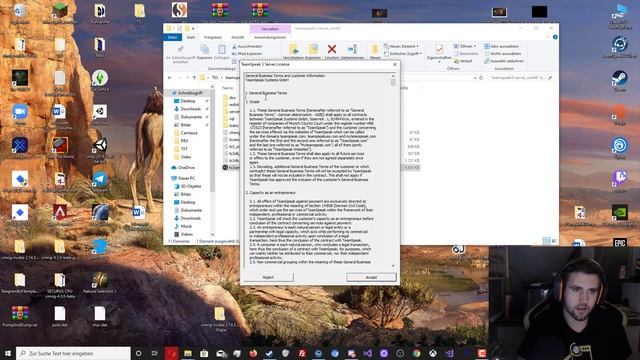This screenshot has height=360, width=640.
Task: Click Auswahl umkehren in the ribbon
Action: tap(504, 61)
